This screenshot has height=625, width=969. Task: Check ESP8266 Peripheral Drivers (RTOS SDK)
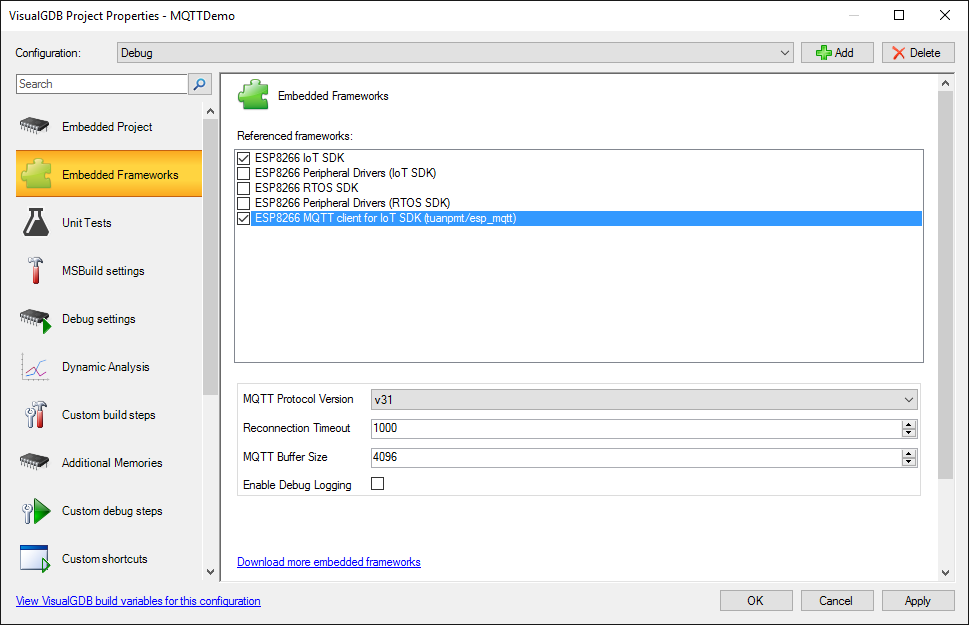point(243,203)
